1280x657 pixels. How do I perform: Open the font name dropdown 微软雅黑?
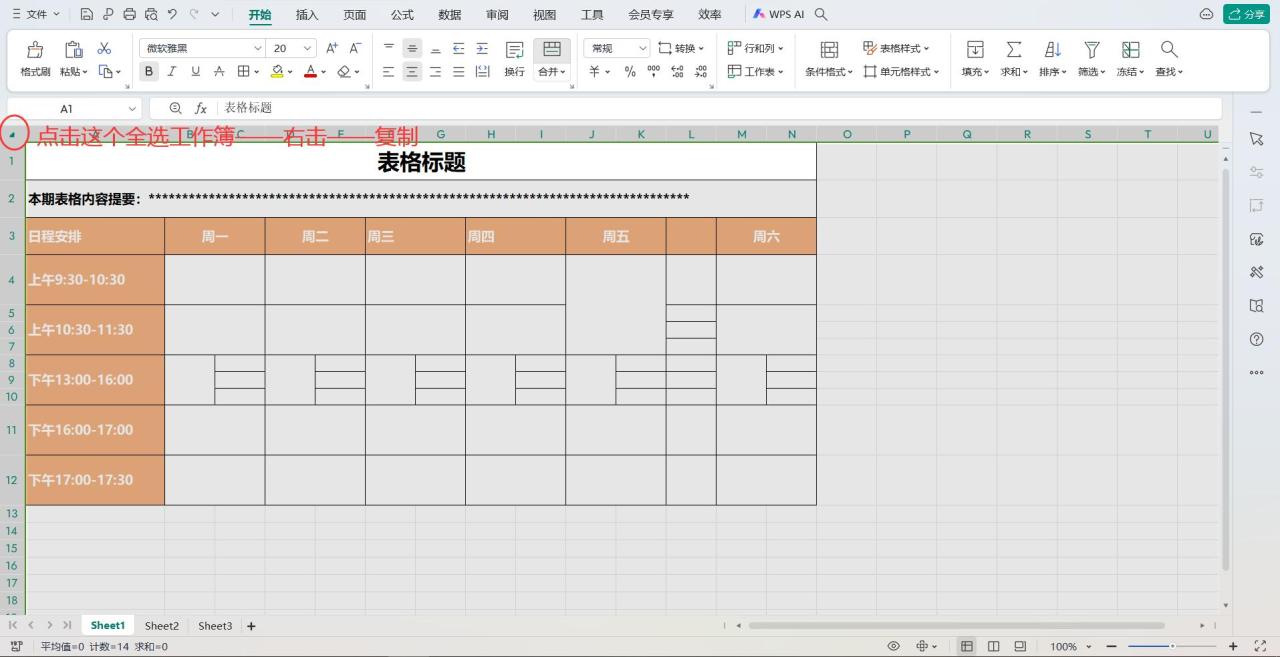tap(257, 48)
